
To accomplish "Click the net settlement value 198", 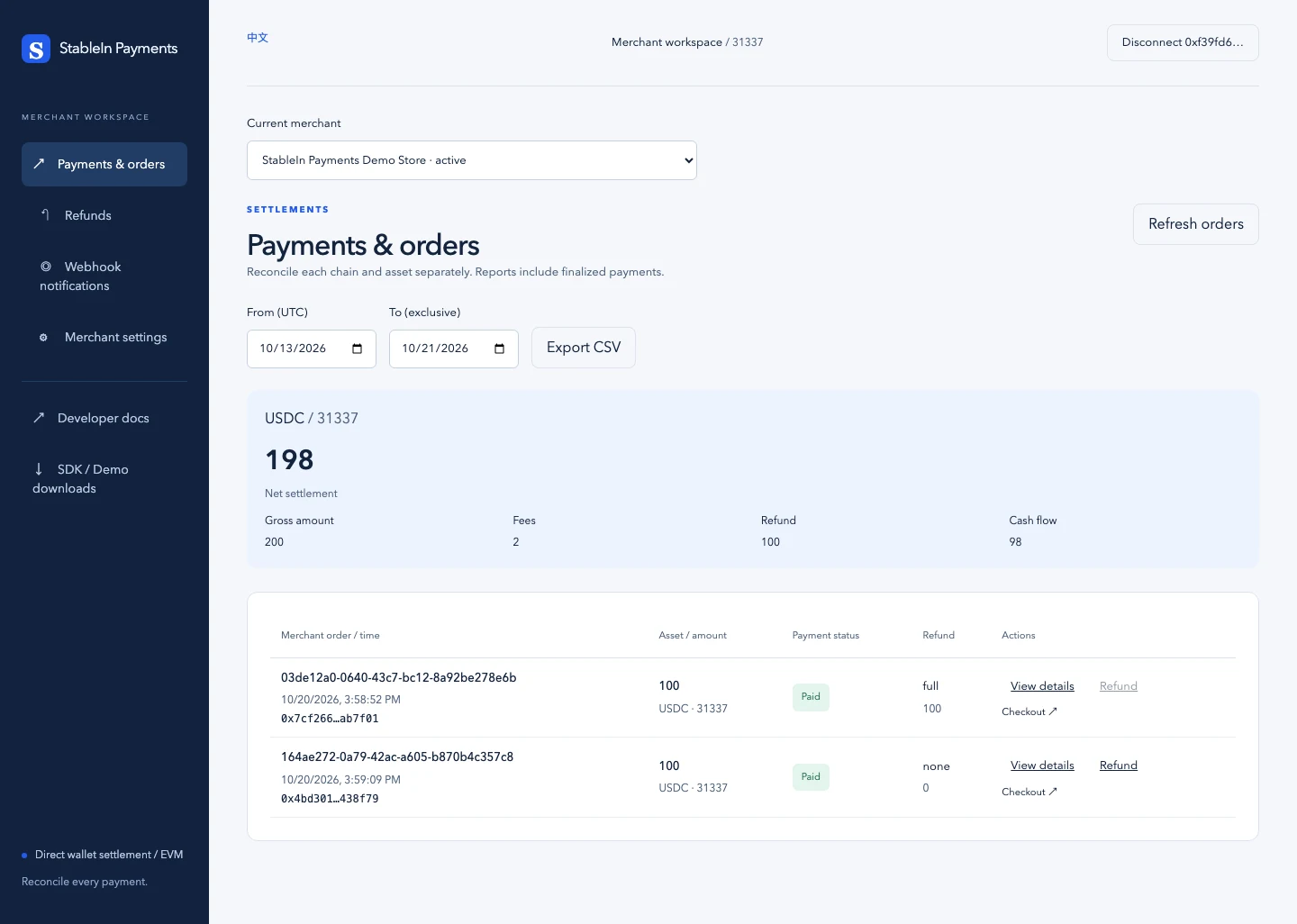I will (289, 460).
